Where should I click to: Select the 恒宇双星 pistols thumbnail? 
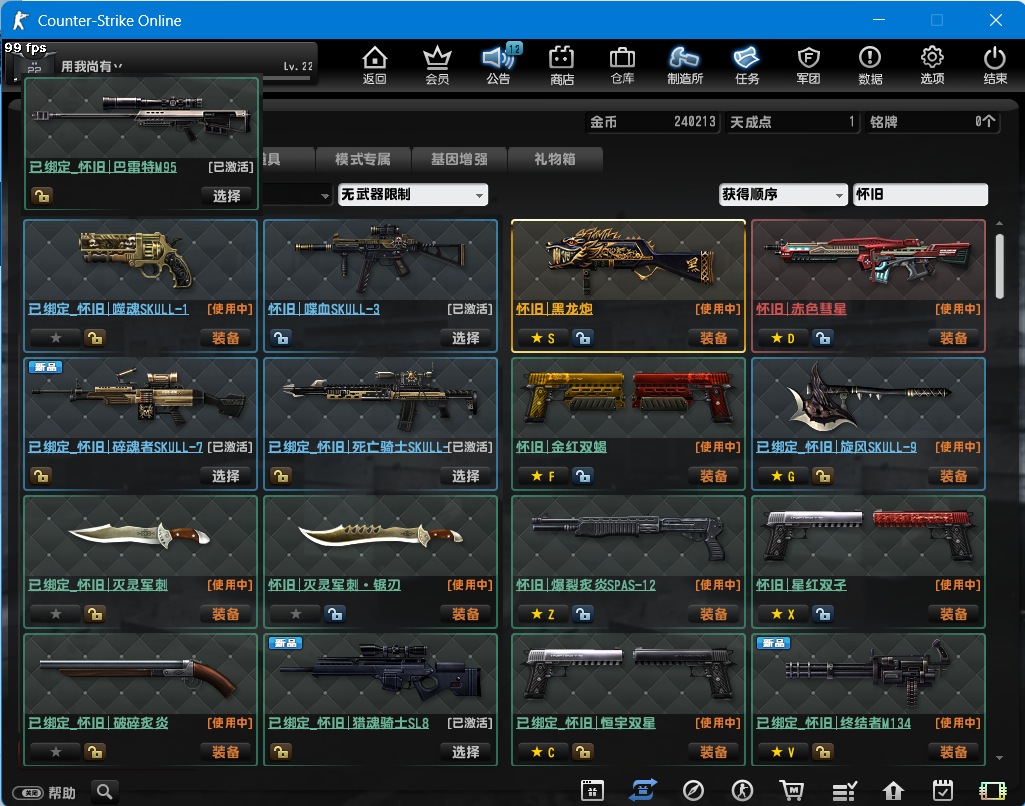click(628, 674)
